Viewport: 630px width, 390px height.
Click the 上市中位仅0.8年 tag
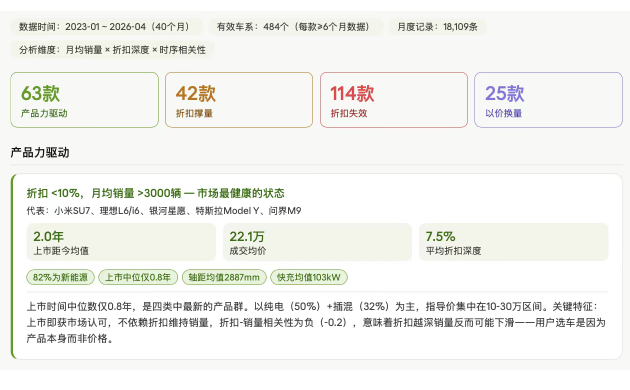click(x=138, y=277)
